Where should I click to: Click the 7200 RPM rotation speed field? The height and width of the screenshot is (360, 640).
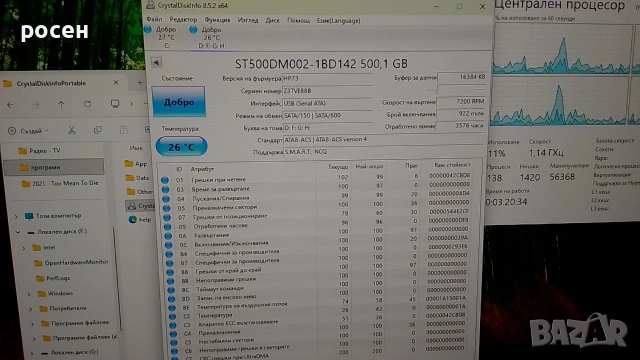tap(461, 101)
